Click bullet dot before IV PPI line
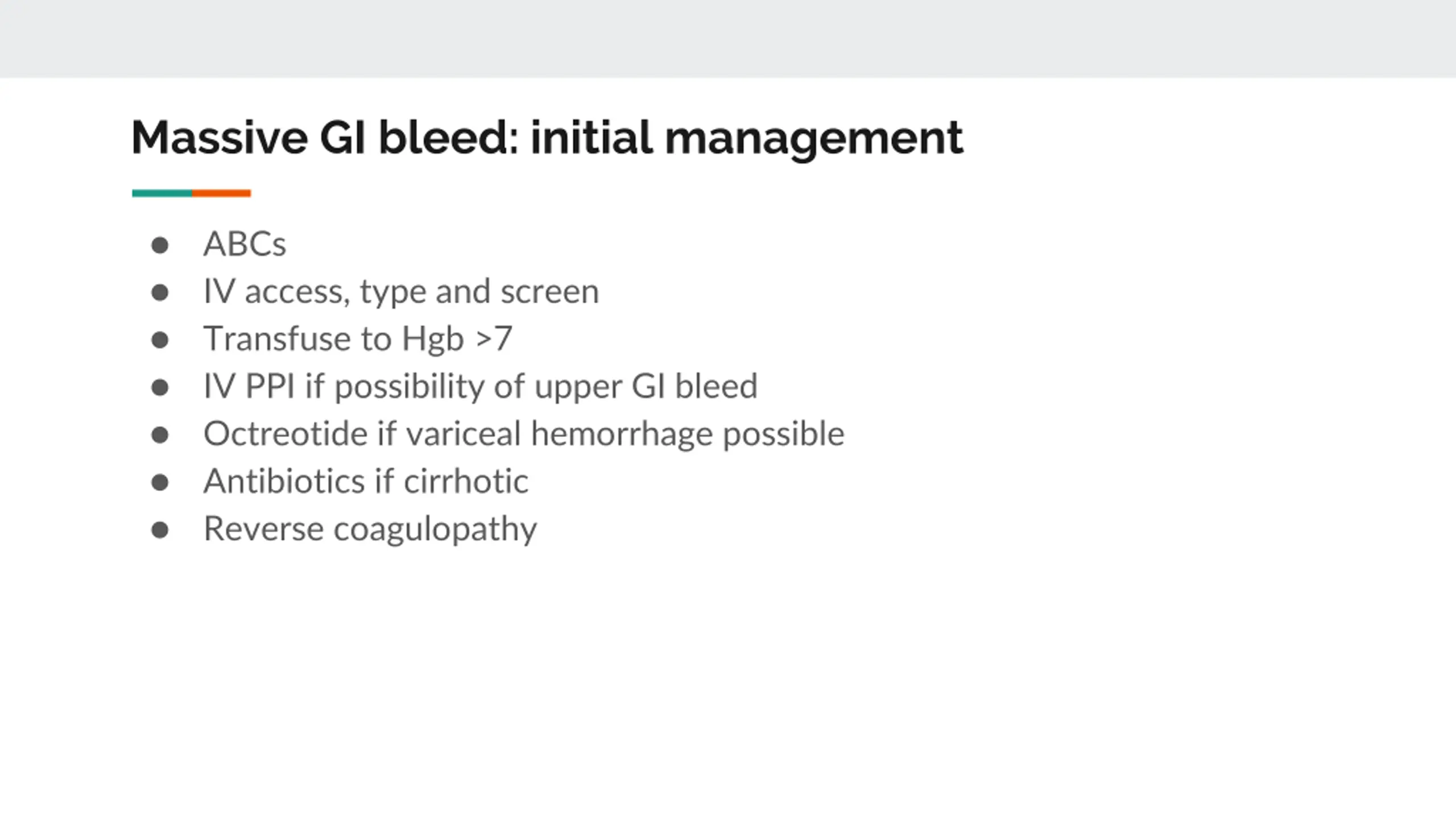The width and height of the screenshot is (1456, 819). 160,388
